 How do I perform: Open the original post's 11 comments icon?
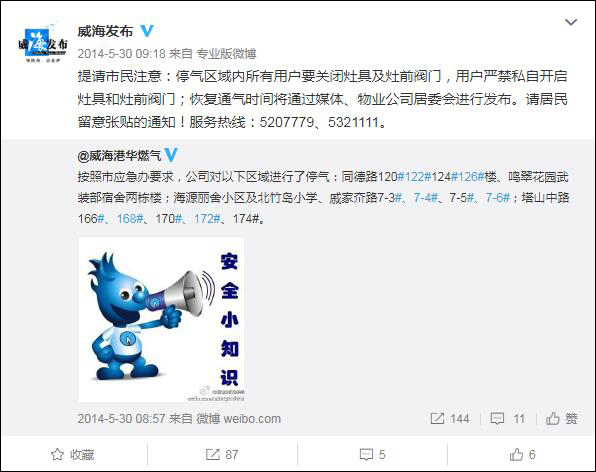pyautogui.click(x=508, y=419)
